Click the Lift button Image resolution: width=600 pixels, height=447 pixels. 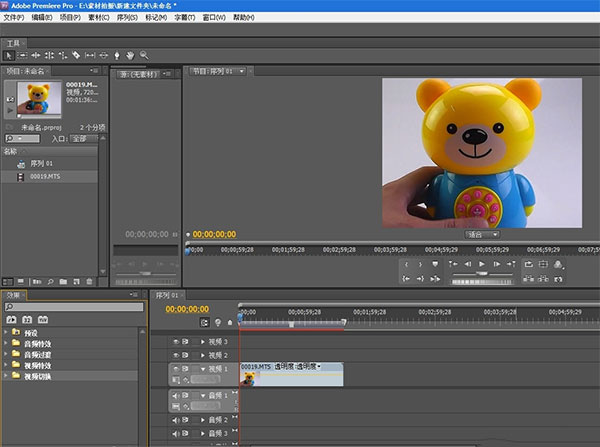coord(528,279)
